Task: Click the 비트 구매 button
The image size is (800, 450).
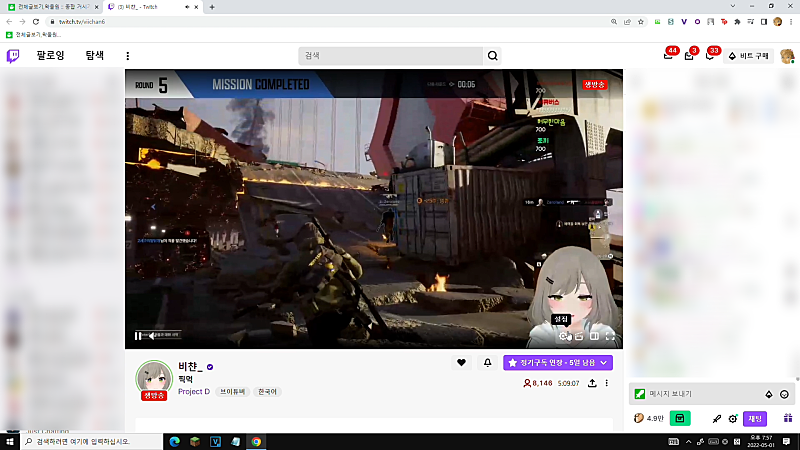Action: coord(748,56)
